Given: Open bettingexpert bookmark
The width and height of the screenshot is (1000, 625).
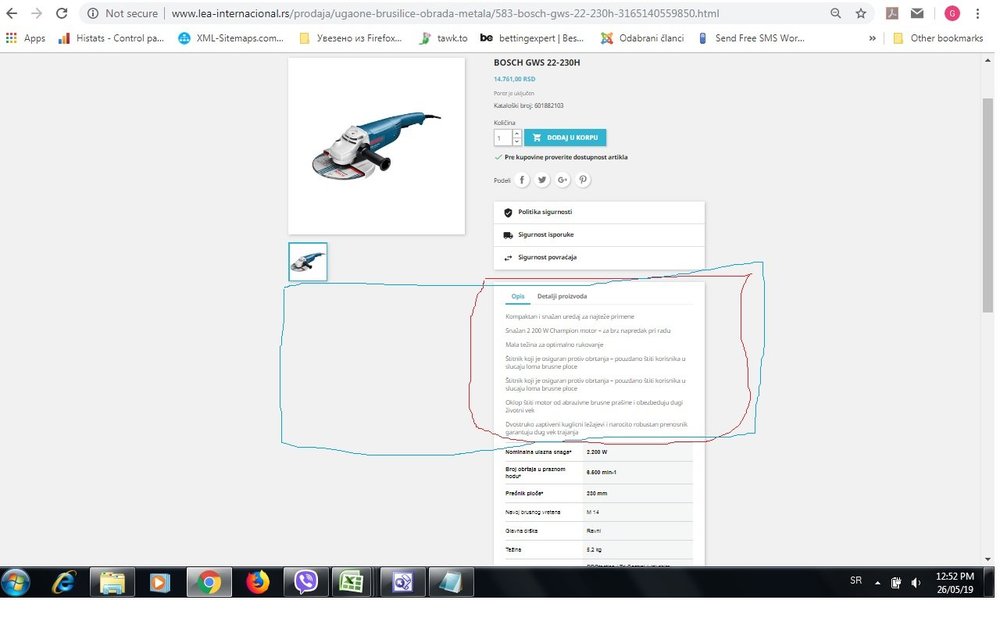Looking at the screenshot, I should point(532,38).
